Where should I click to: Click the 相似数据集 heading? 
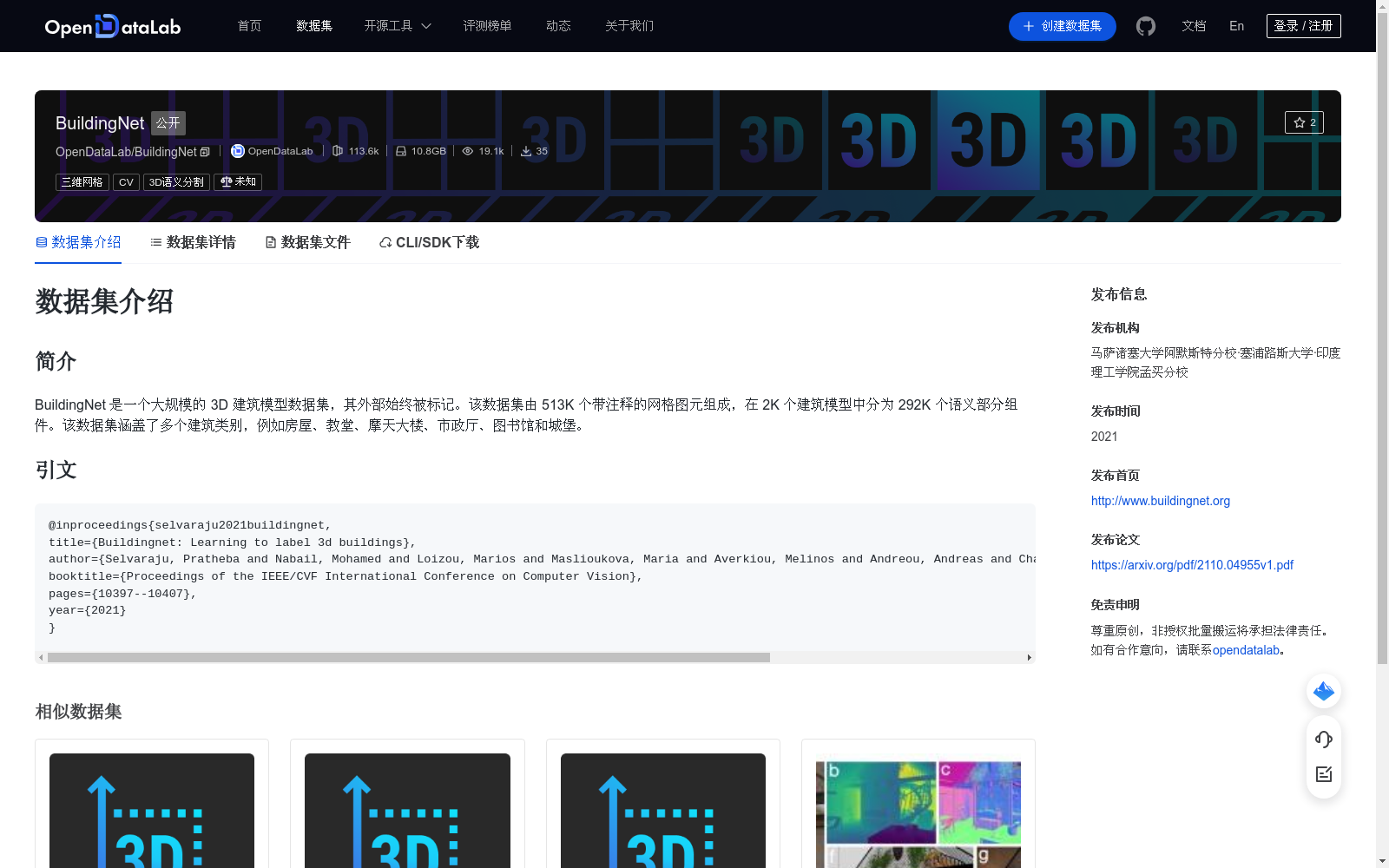click(78, 712)
